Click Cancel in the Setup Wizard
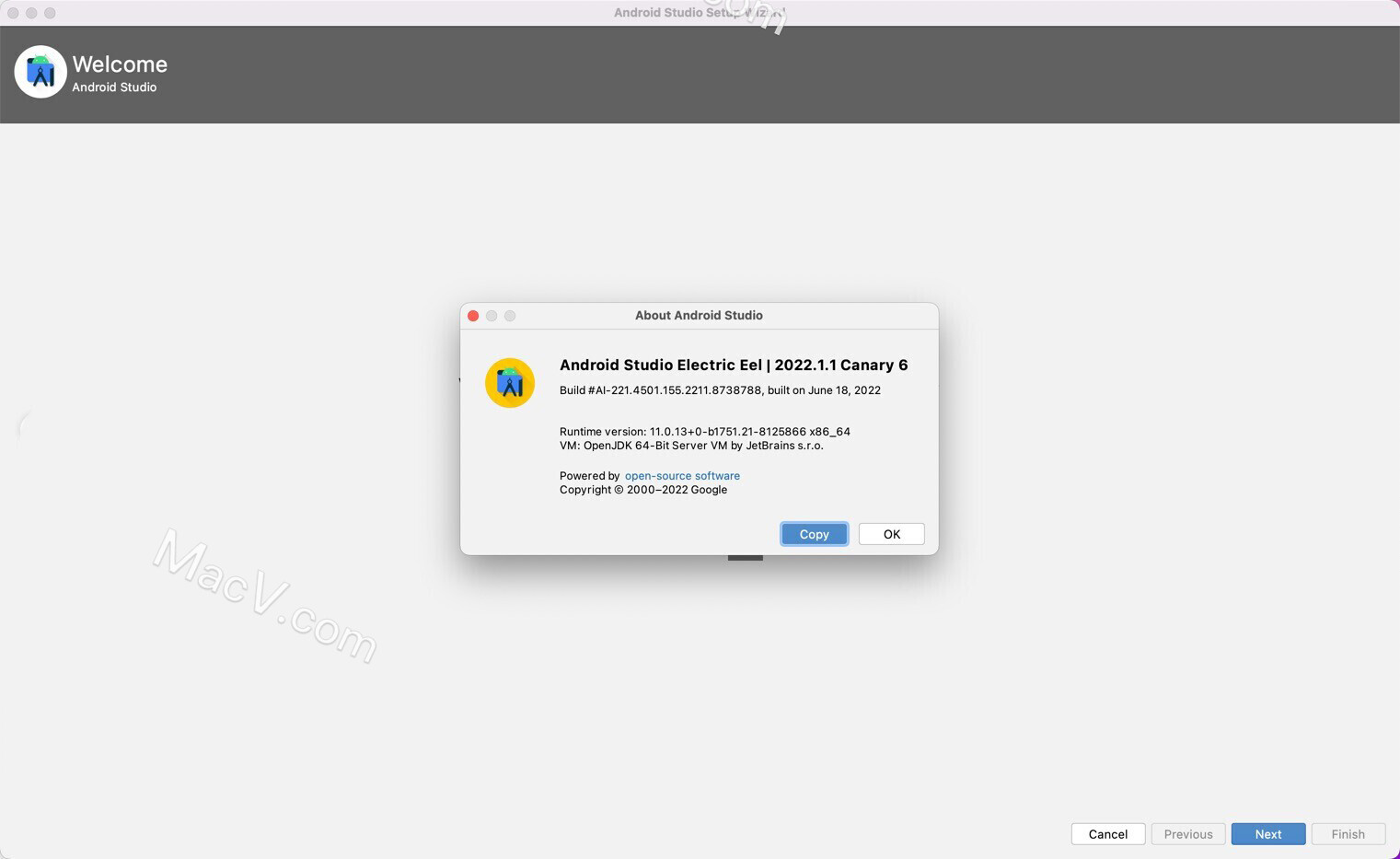The image size is (1400, 859). [1107, 834]
